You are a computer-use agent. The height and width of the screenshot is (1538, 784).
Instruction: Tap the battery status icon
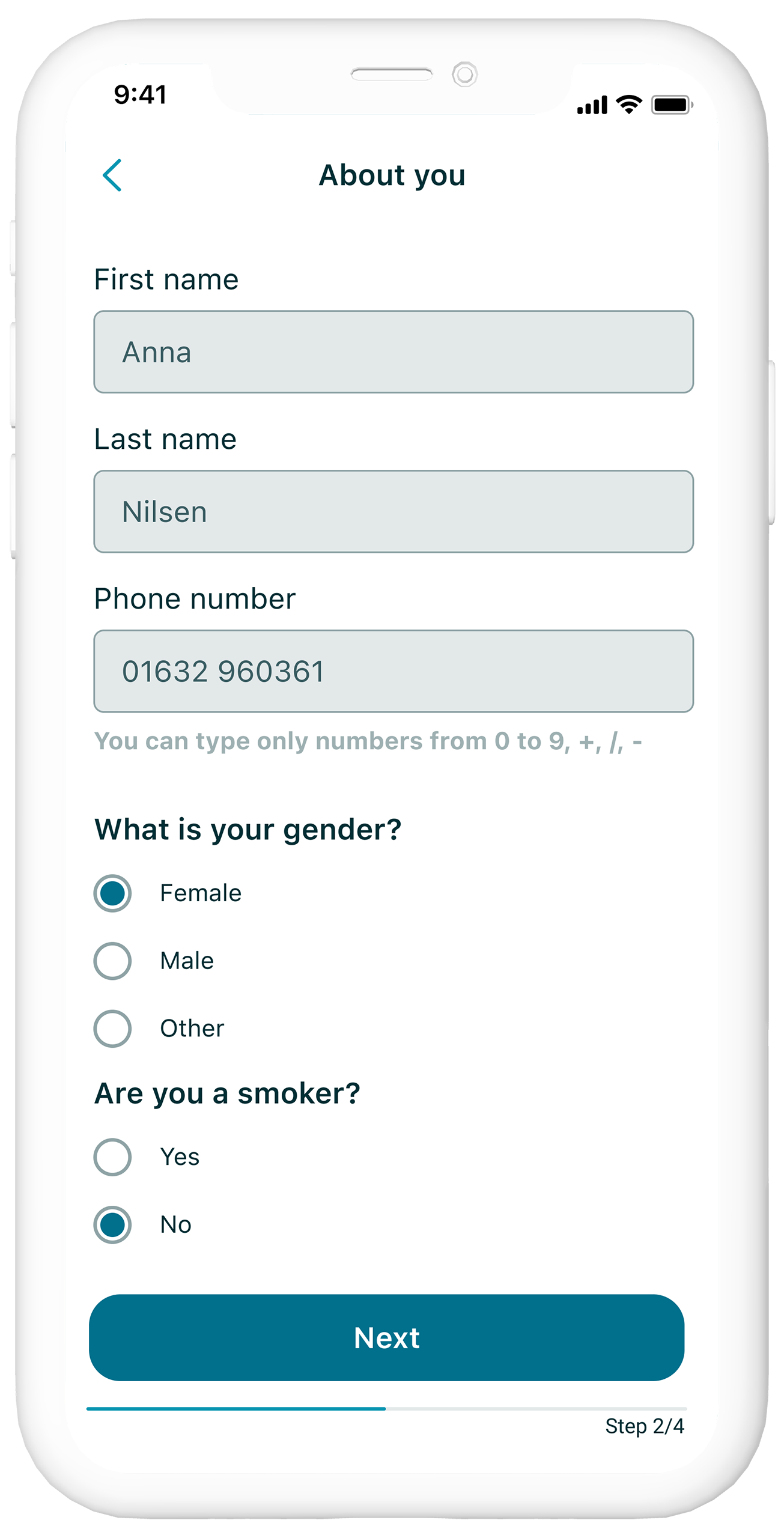[672, 105]
